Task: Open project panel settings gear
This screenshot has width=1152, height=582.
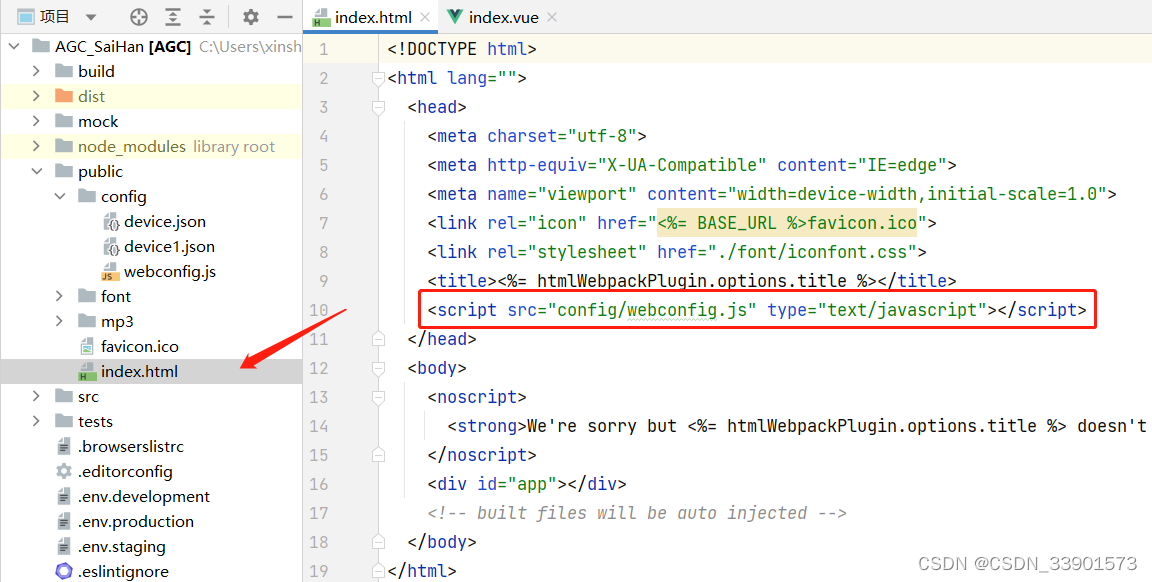Action: pos(251,17)
